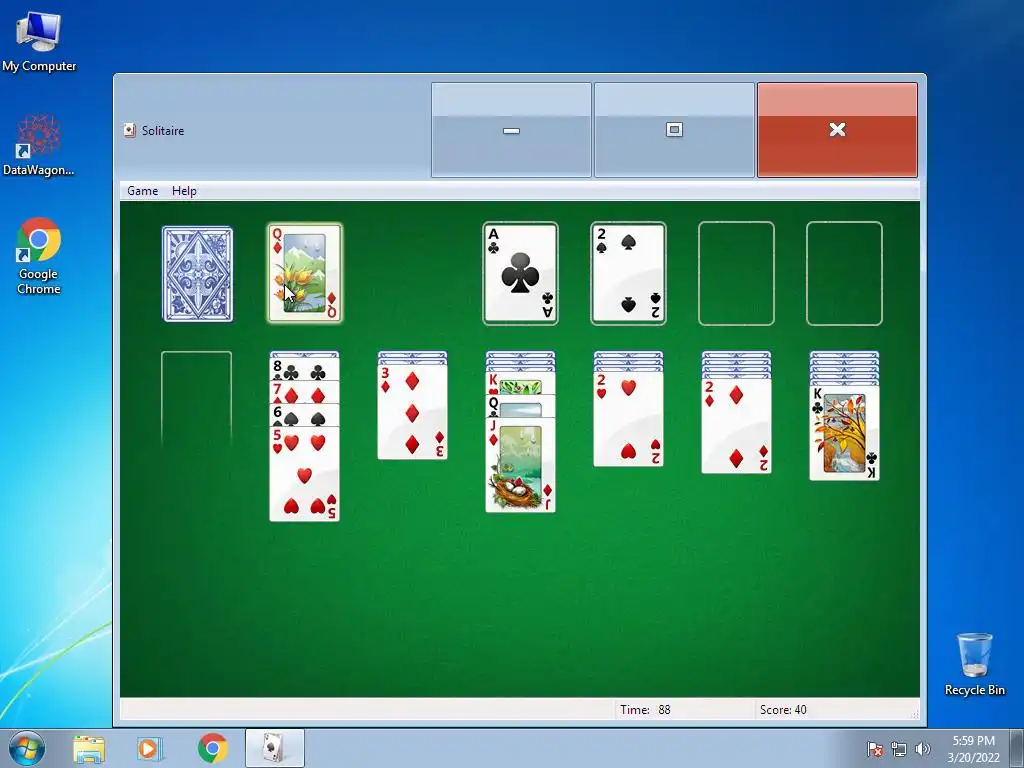Viewport: 1024px width, 768px height.
Task: Minimize the Solitaire window
Action: [511, 130]
